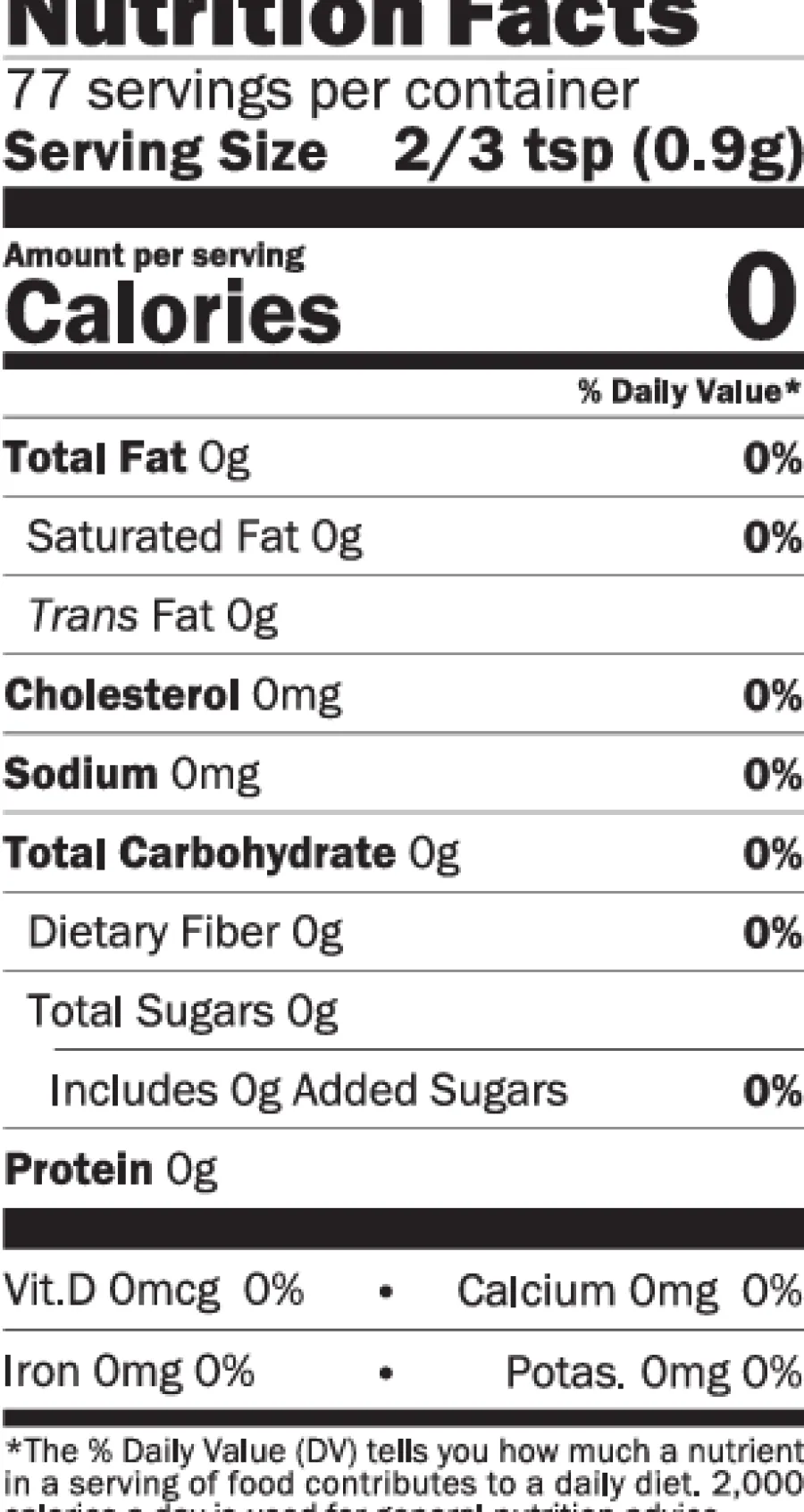Click the Sodium 0mg row
The height and width of the screenshot is (1512, 804).
[x=403, y=774]
